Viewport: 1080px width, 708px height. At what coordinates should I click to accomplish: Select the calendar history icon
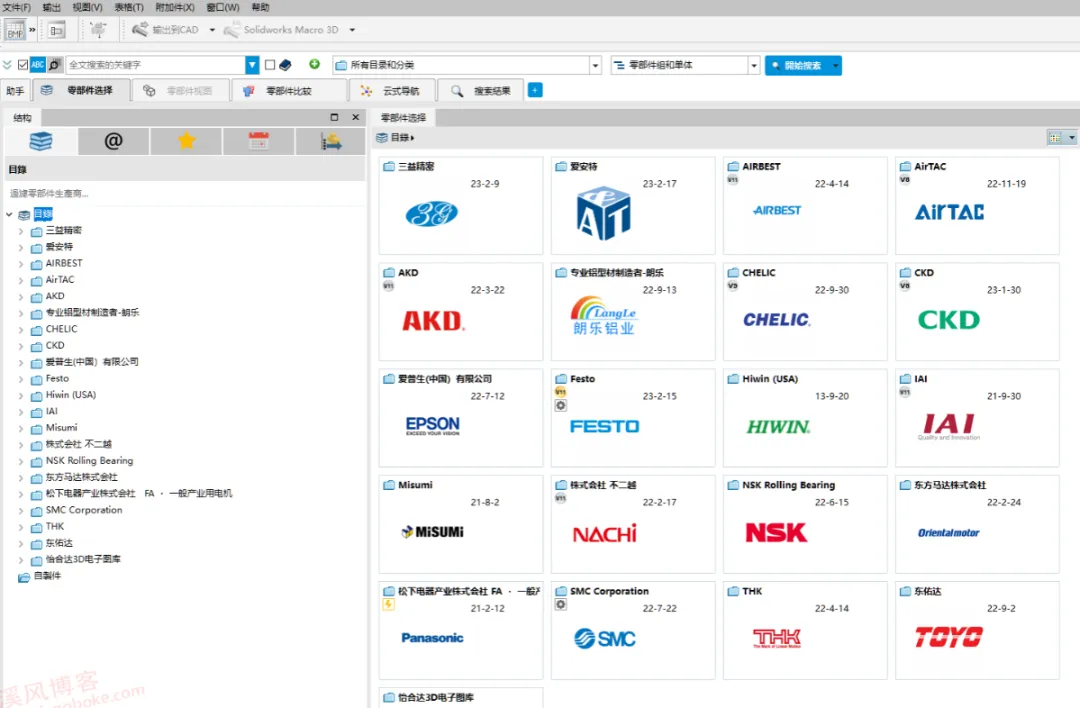[259, 141]
